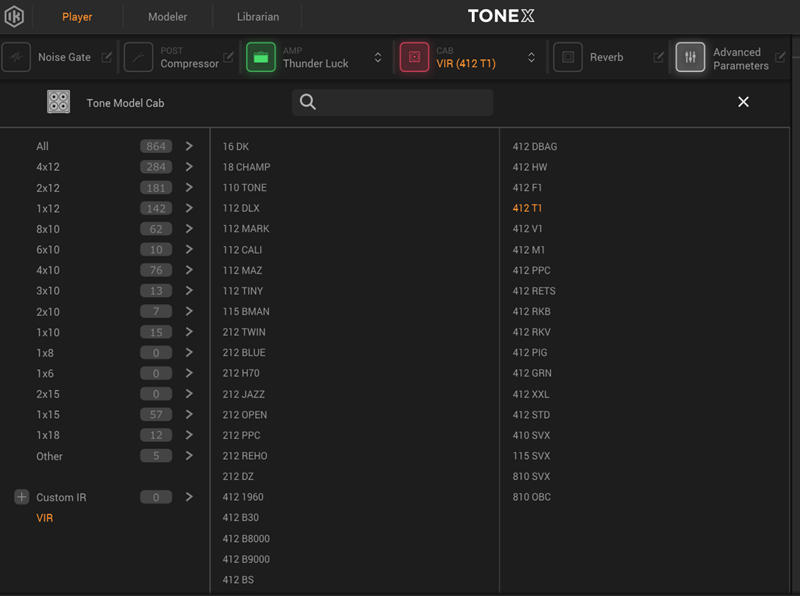Expand the 4x12 category chevron
Image resolution: width=800 pixels, height=596 pixels.
tap(189, 167)
